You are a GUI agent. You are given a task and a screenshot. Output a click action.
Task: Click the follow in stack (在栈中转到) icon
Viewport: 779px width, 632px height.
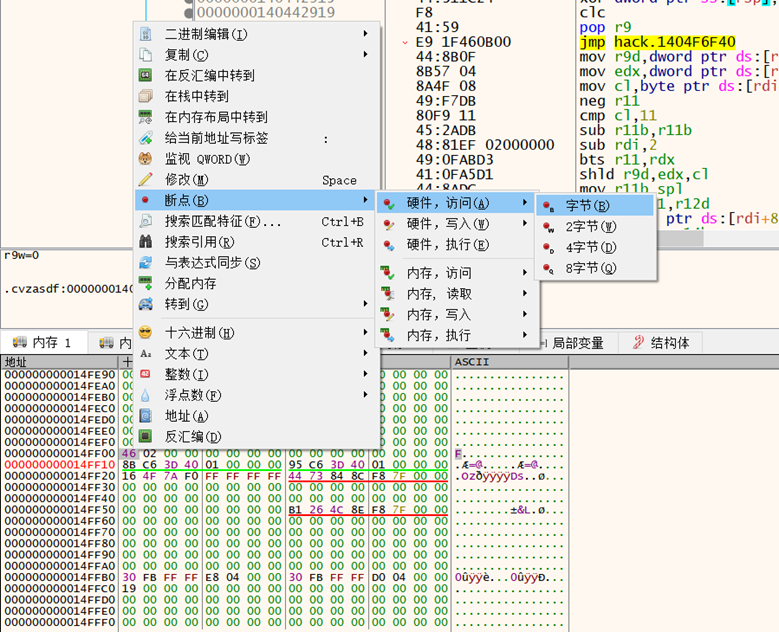click(x=146, y=96)
